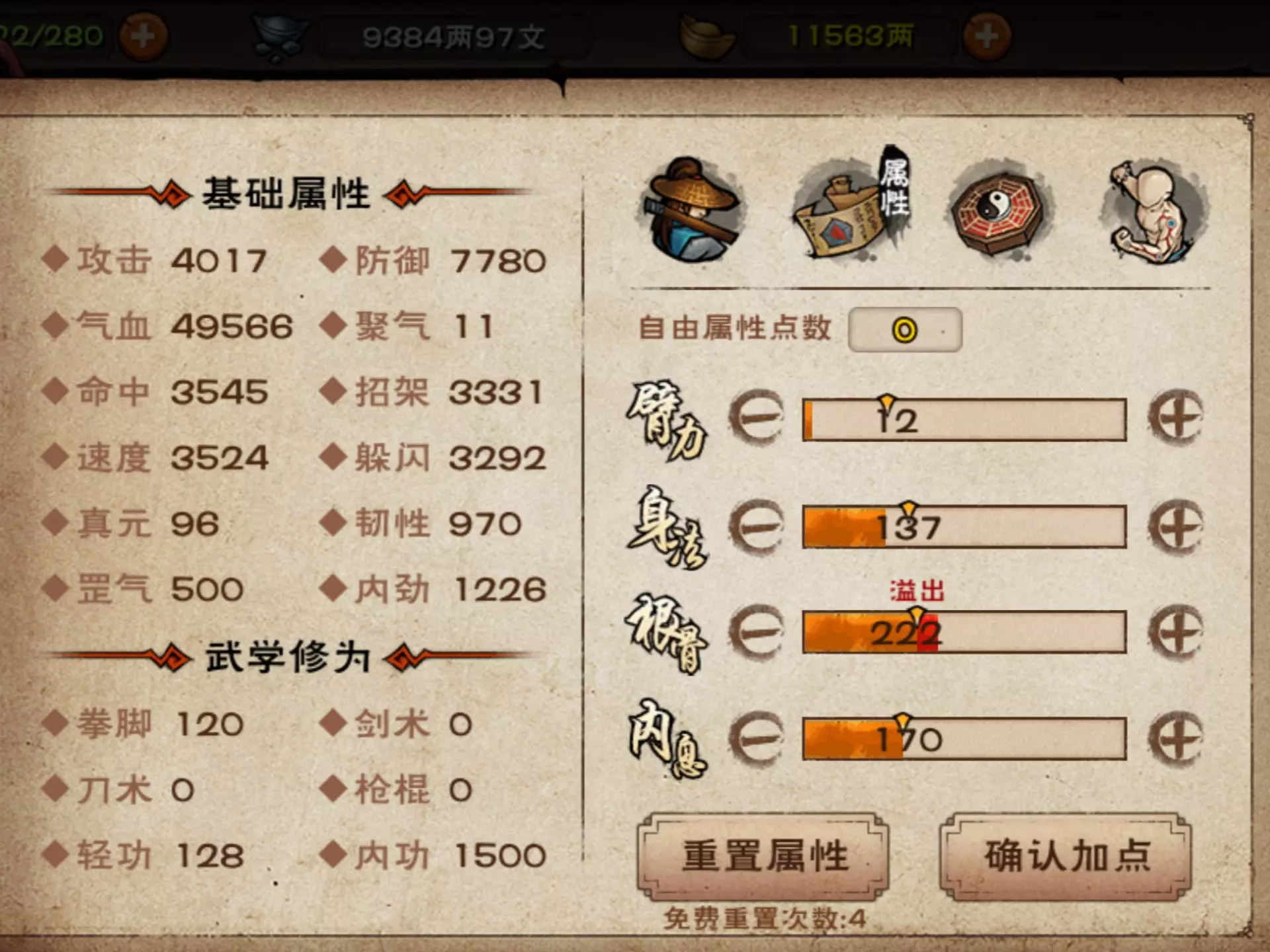Click the 身法 bar showing 137
The height and width of the screenshot is (952, 1270).
(964, 526)
